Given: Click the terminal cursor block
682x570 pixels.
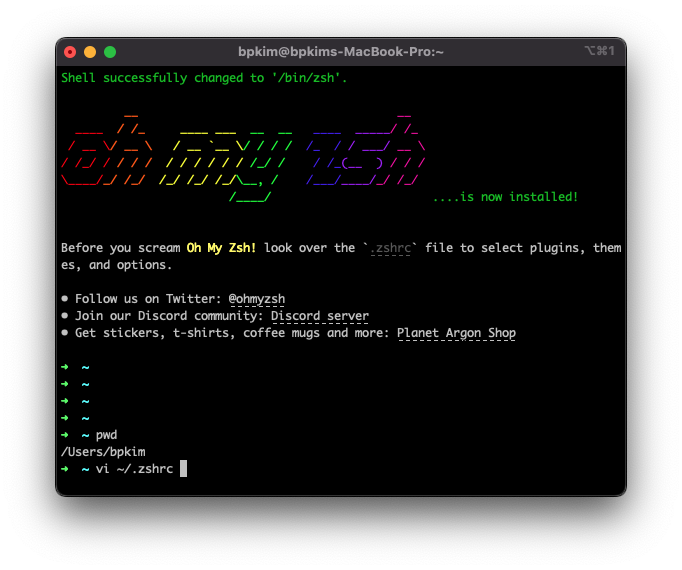Looking at the screenshot, I should [x=184, y=469].
